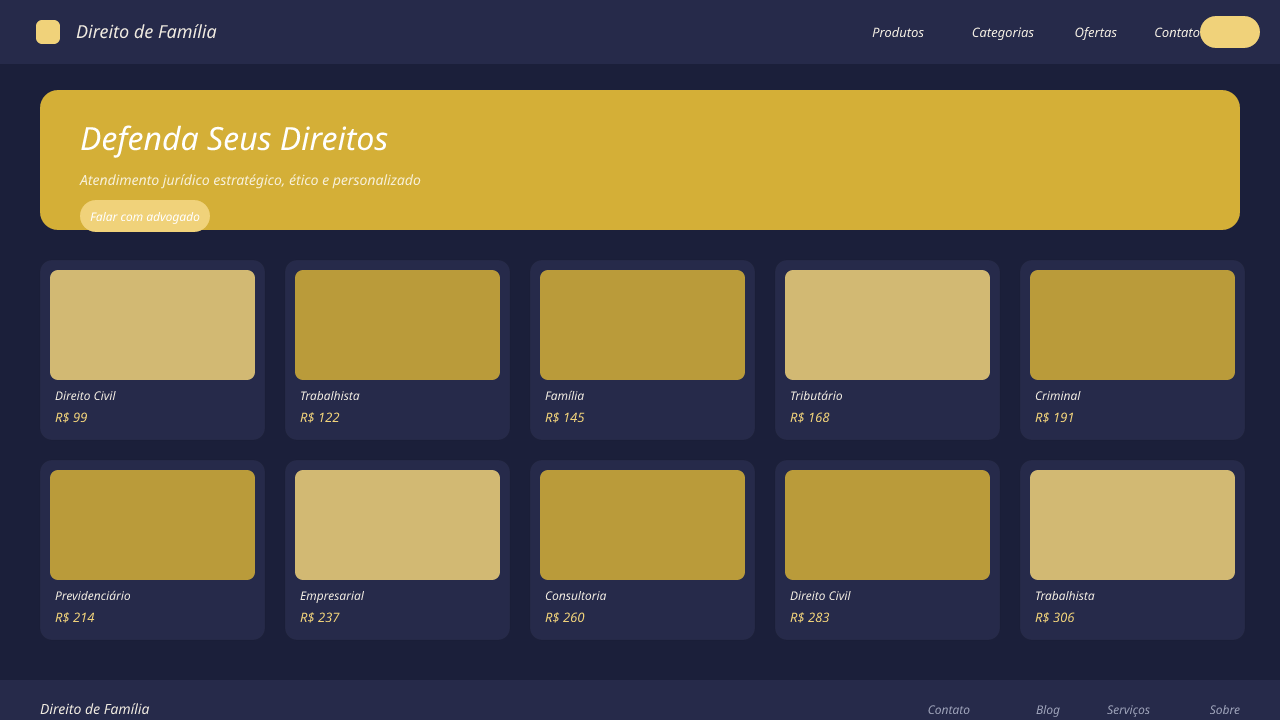Image resolution: width=1280 pixels, height=720 pixels.
Task: Click the R$ 122 price
Action: (x=320, y=418)
